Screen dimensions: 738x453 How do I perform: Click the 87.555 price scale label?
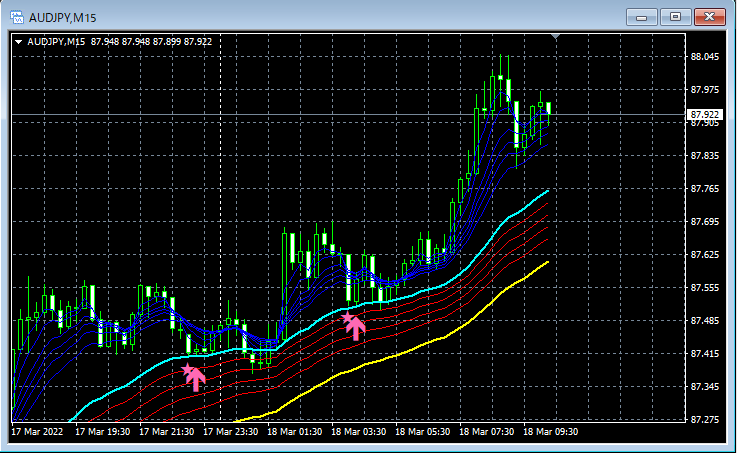point(705,287)
